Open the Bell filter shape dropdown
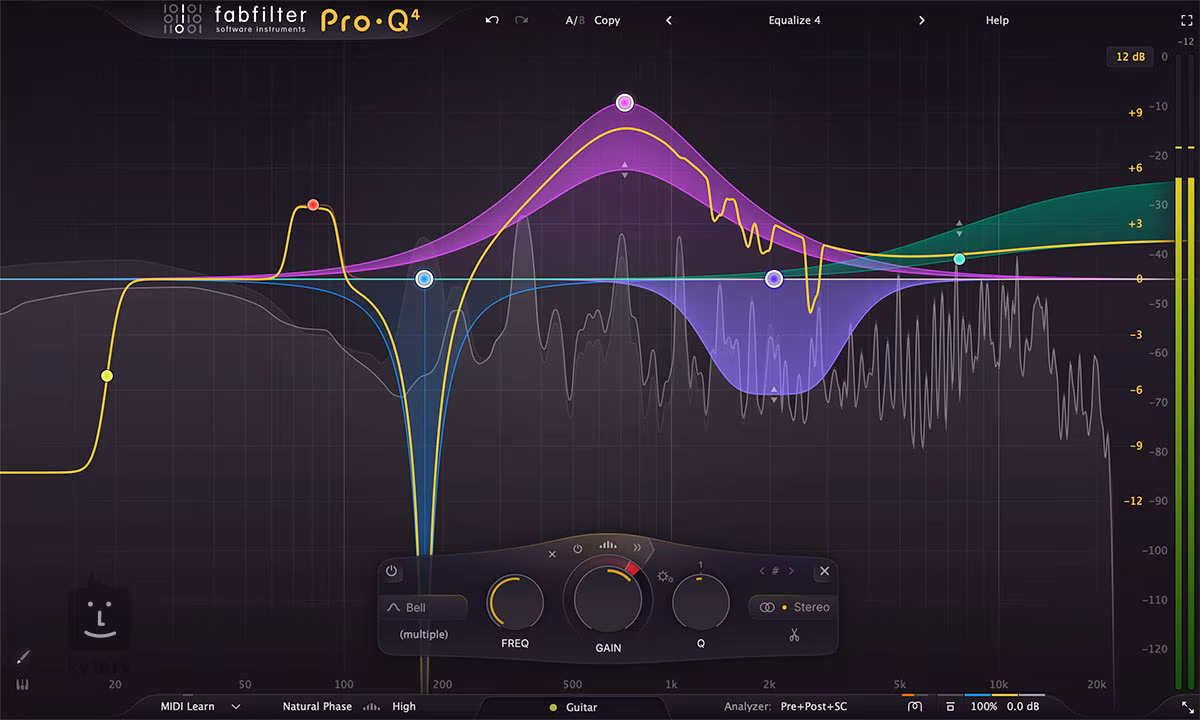Screen dimensions: 1200x720 click(x=423, y=607)
